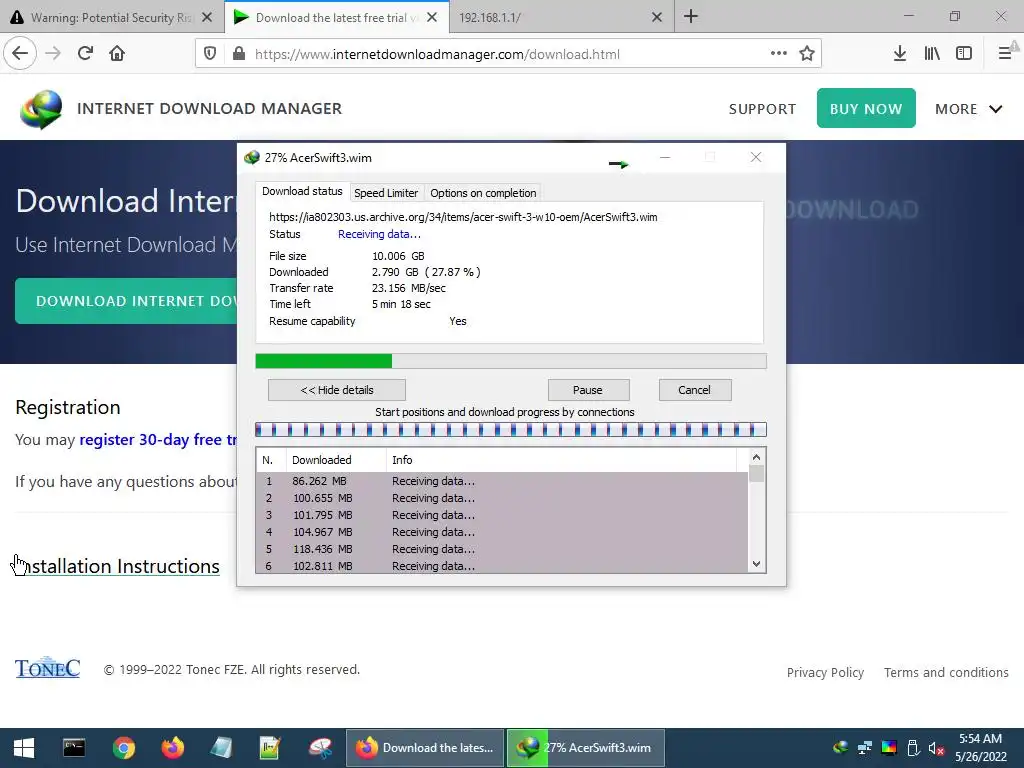The image size is (1024, 768).
Task: Open the SUPPORT menu link
Action: pos(762,109)
